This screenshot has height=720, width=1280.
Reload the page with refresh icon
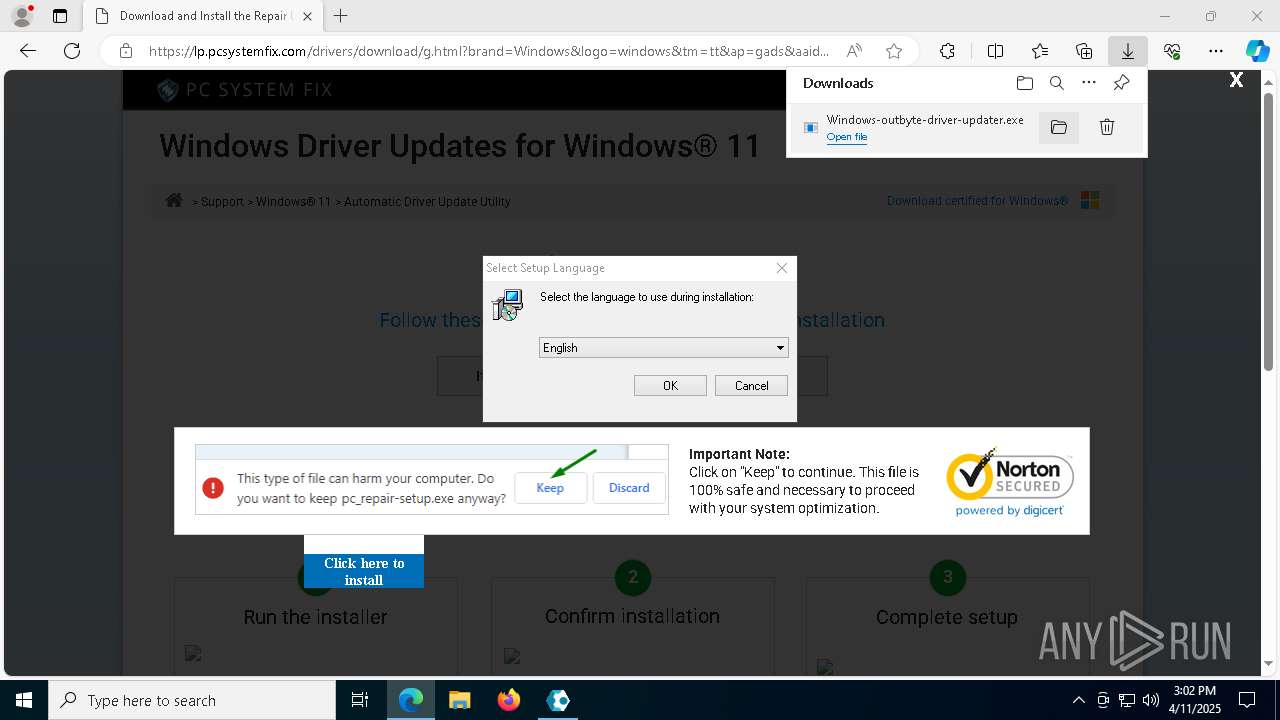click(72, 51)
